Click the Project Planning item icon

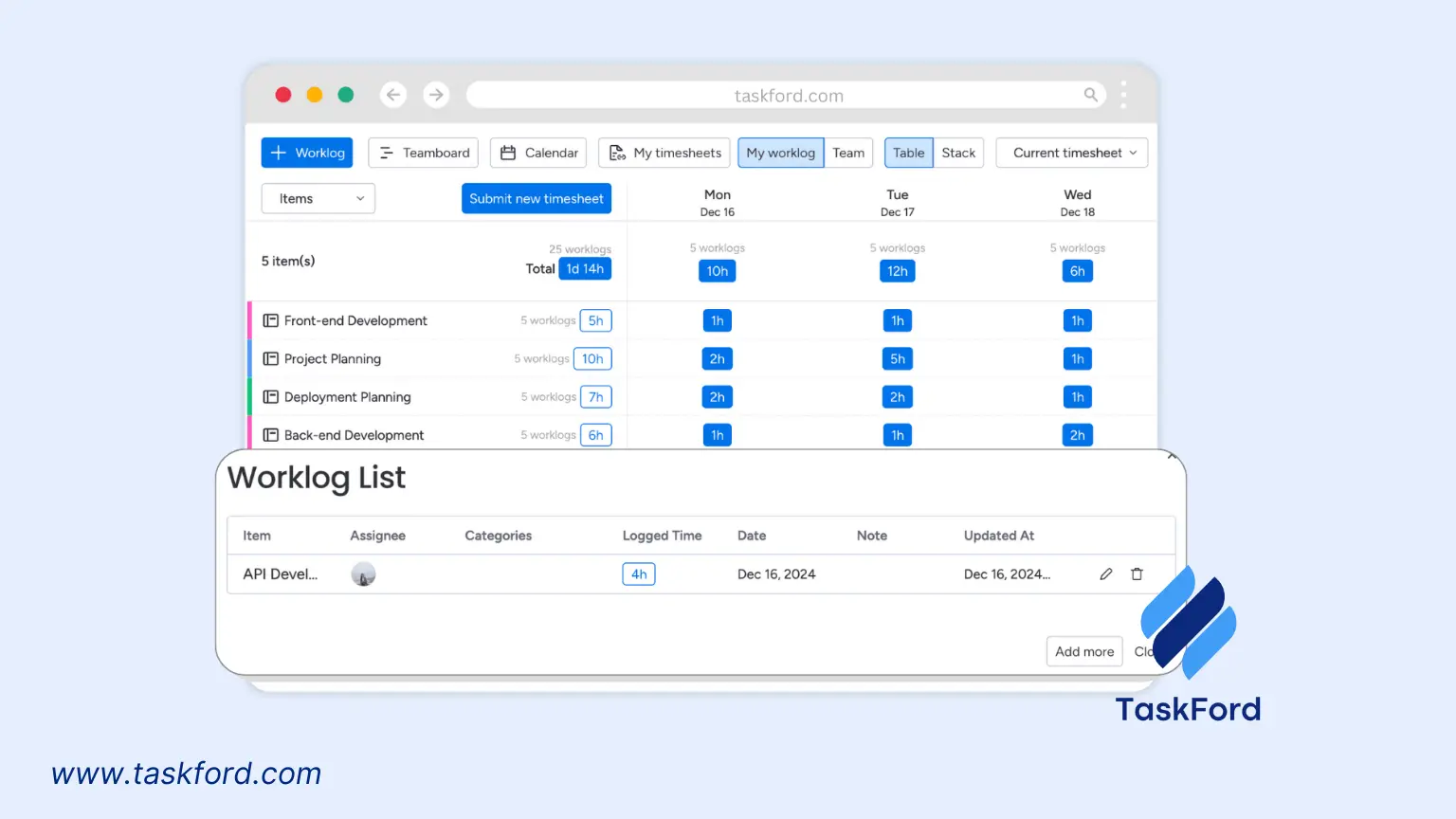tap(270, 358)
